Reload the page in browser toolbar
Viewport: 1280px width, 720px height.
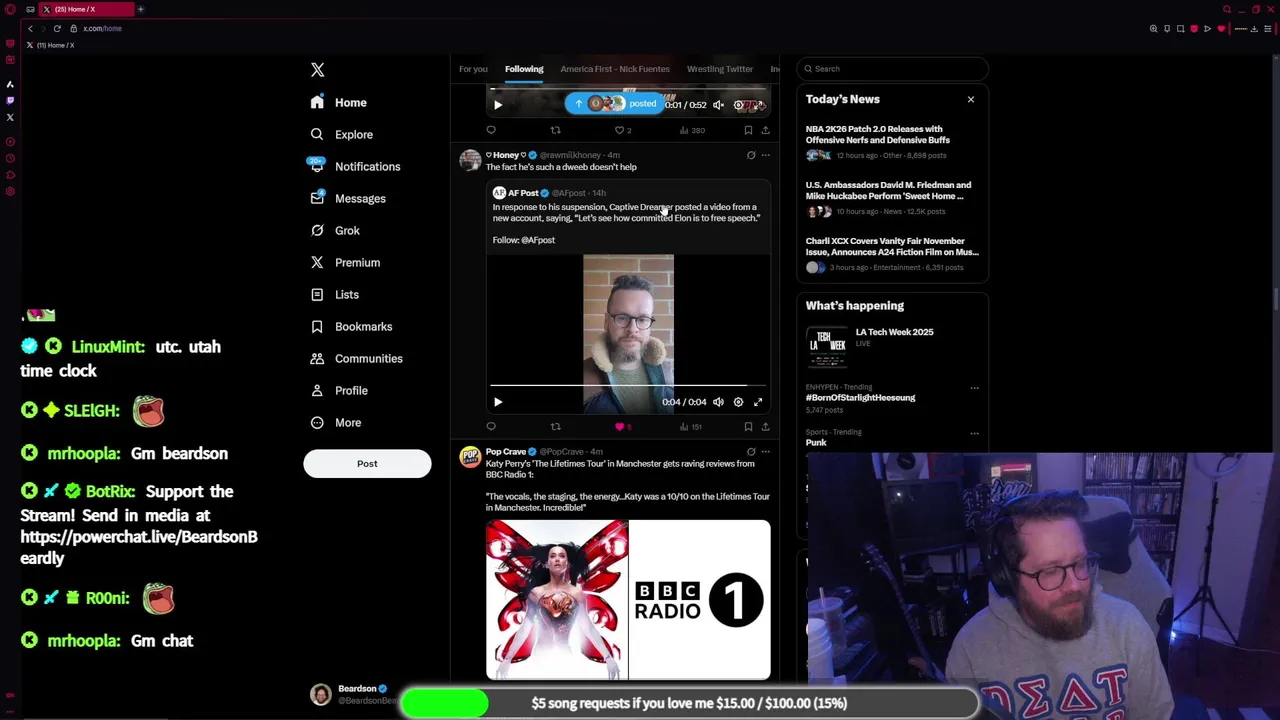point(57,28)
